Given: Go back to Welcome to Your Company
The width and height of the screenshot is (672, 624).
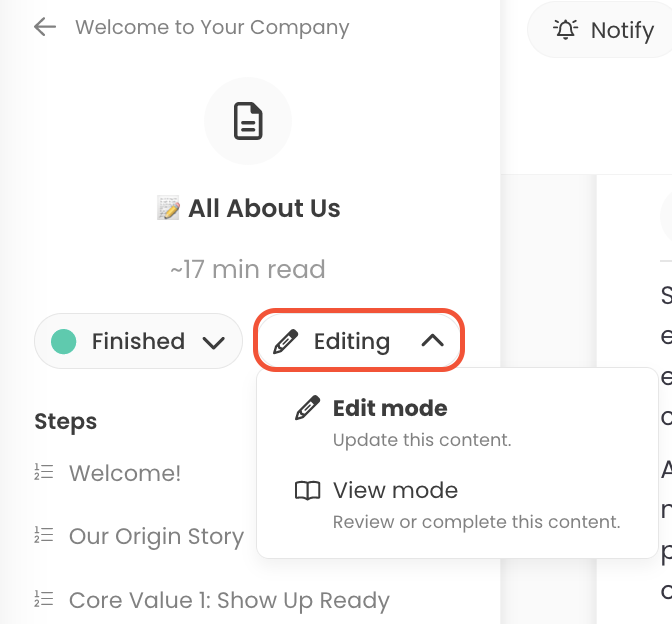Looking at the screenshot, I should click(212, 27).
